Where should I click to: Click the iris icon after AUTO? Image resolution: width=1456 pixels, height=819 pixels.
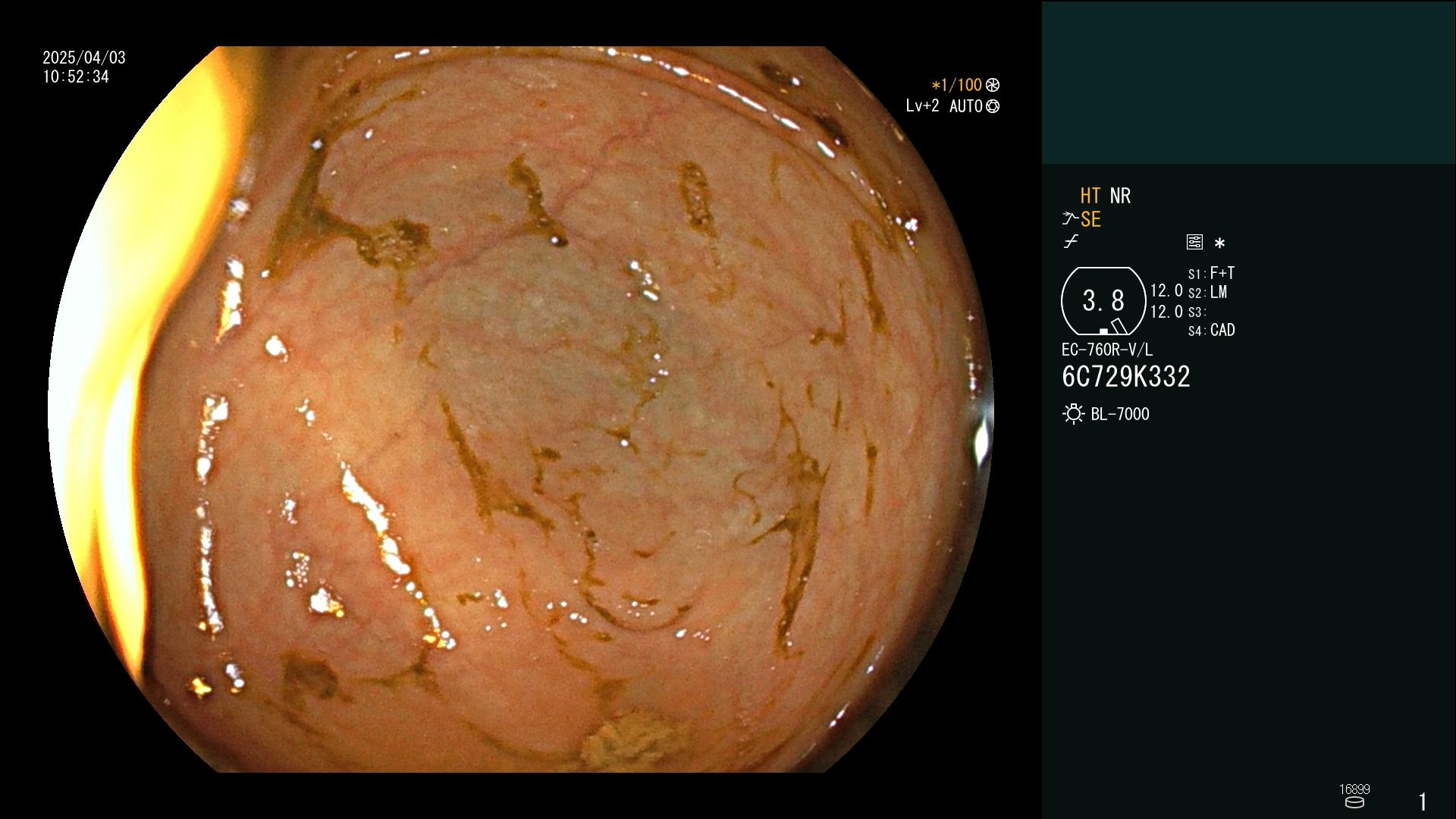[993, 106]
